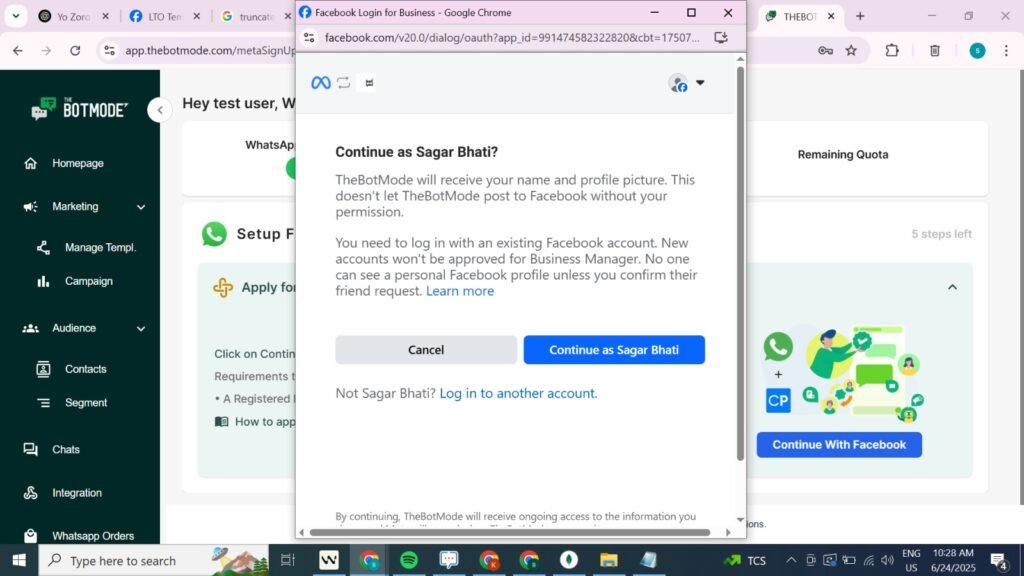Open Audience in the sidebar
This screenshot has height=576, width=1024.
click(x=74, y=328)
